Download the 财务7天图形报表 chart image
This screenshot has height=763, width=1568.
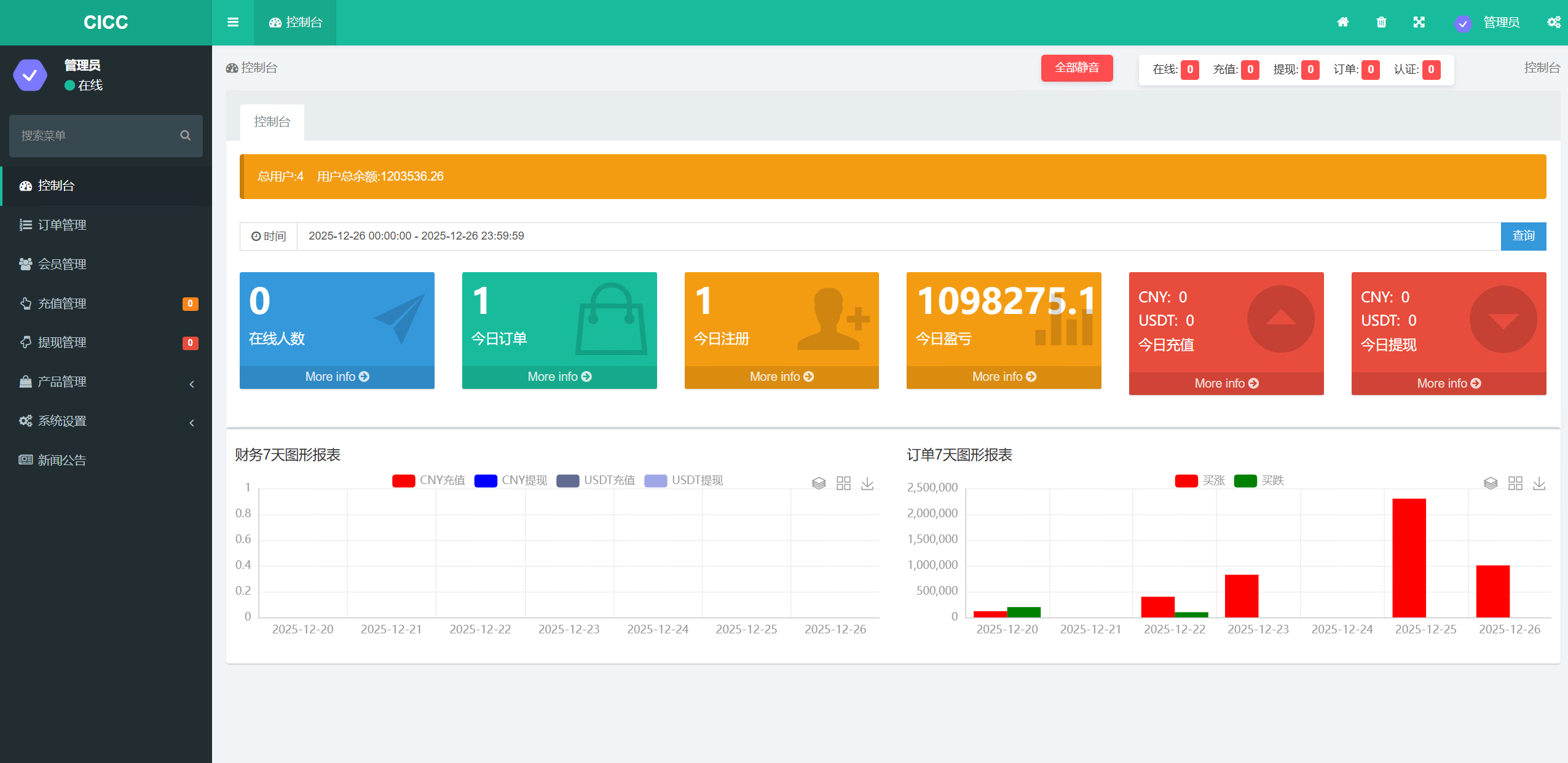click(867, 483)
